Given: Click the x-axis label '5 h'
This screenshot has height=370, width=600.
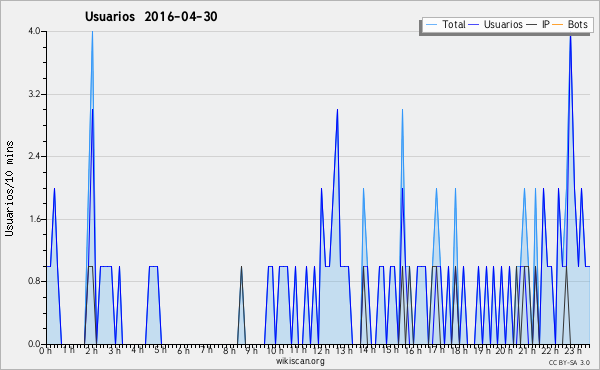Looking at the screenshot, I should click(x=160, y=350).
